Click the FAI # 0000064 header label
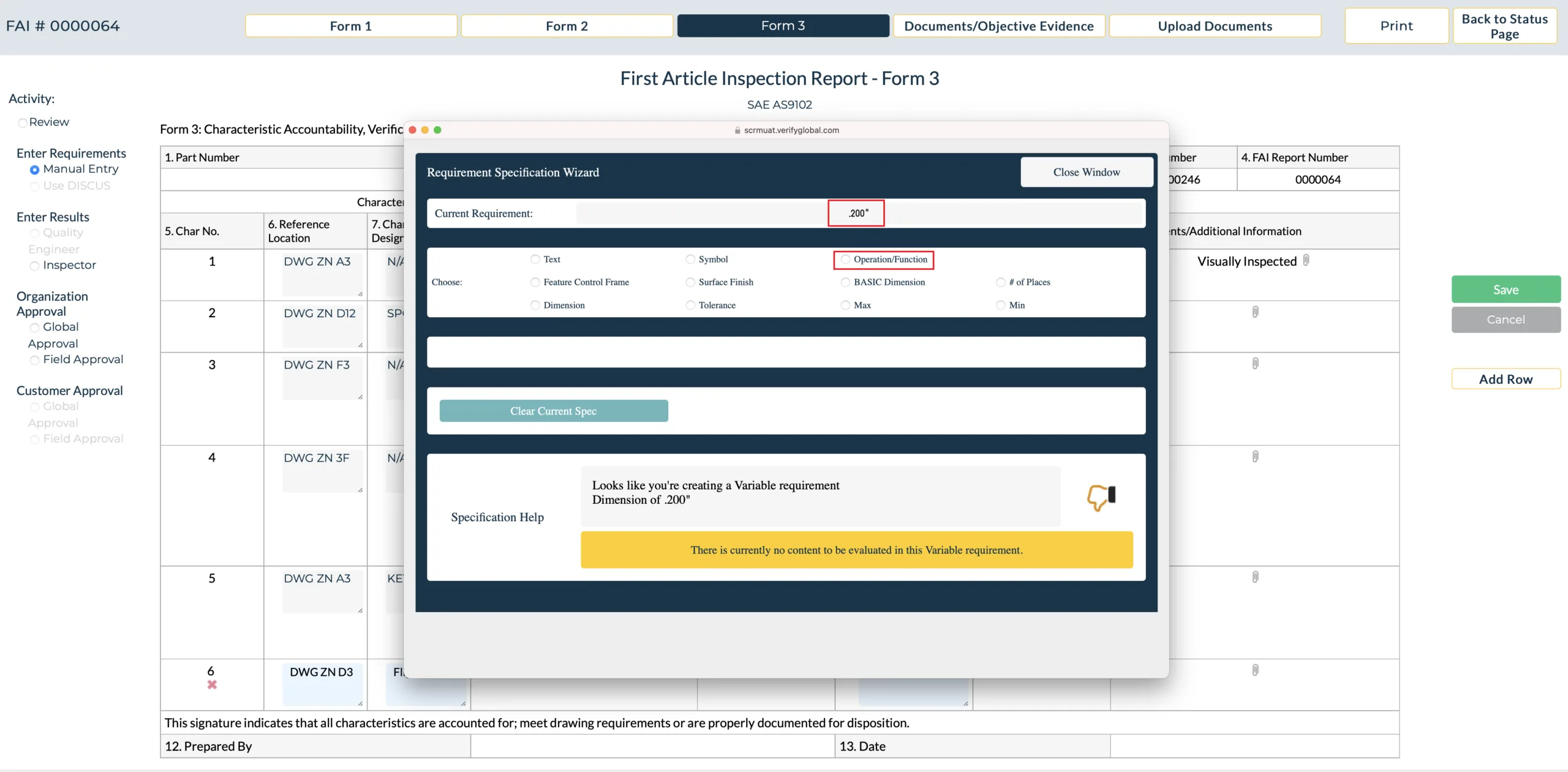The image size is (1568, 772). 63,26
